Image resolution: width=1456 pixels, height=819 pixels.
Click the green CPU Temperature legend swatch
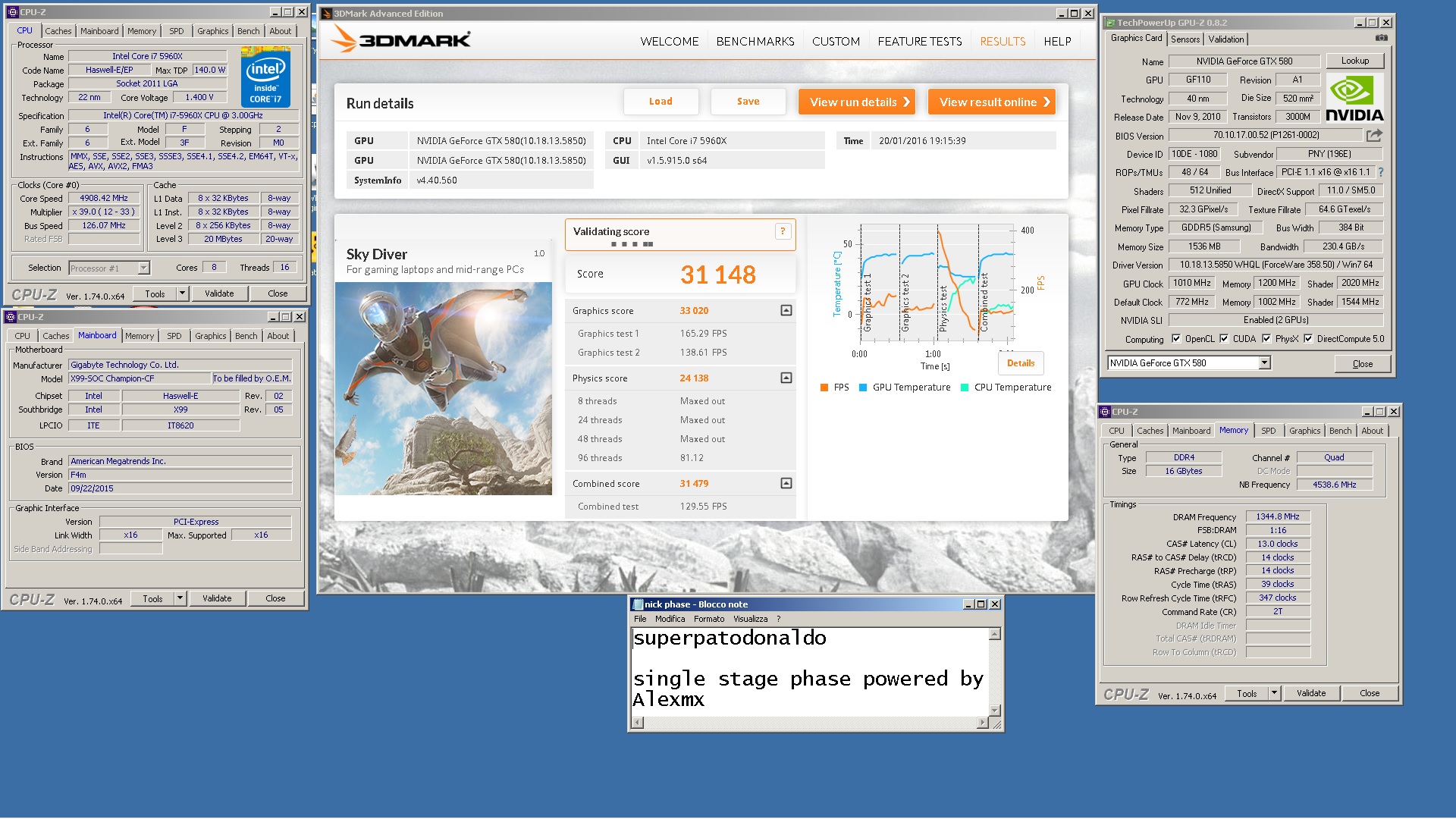tap(965, 388)
